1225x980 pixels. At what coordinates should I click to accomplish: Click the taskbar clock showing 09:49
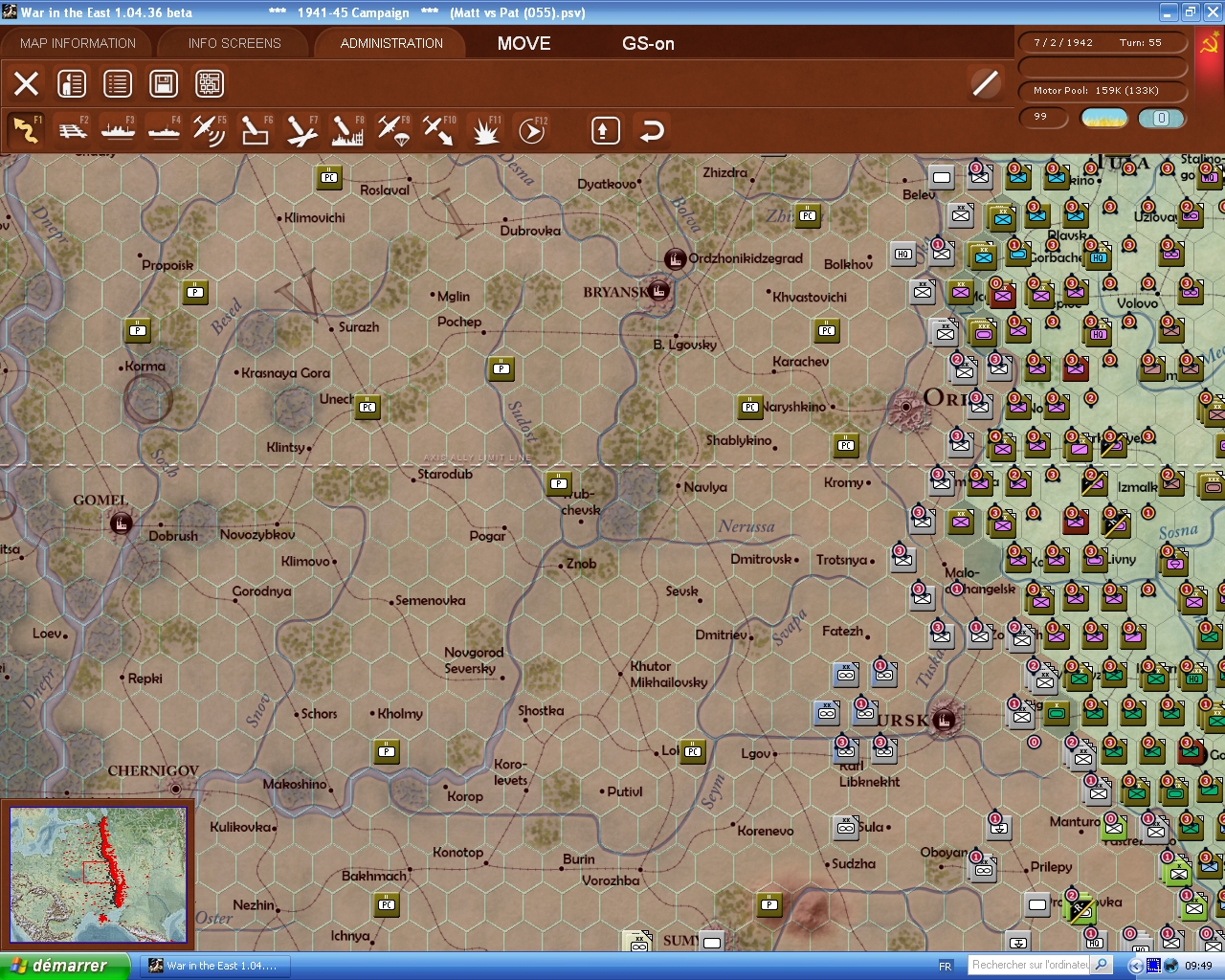click(x=1198, y=966)
